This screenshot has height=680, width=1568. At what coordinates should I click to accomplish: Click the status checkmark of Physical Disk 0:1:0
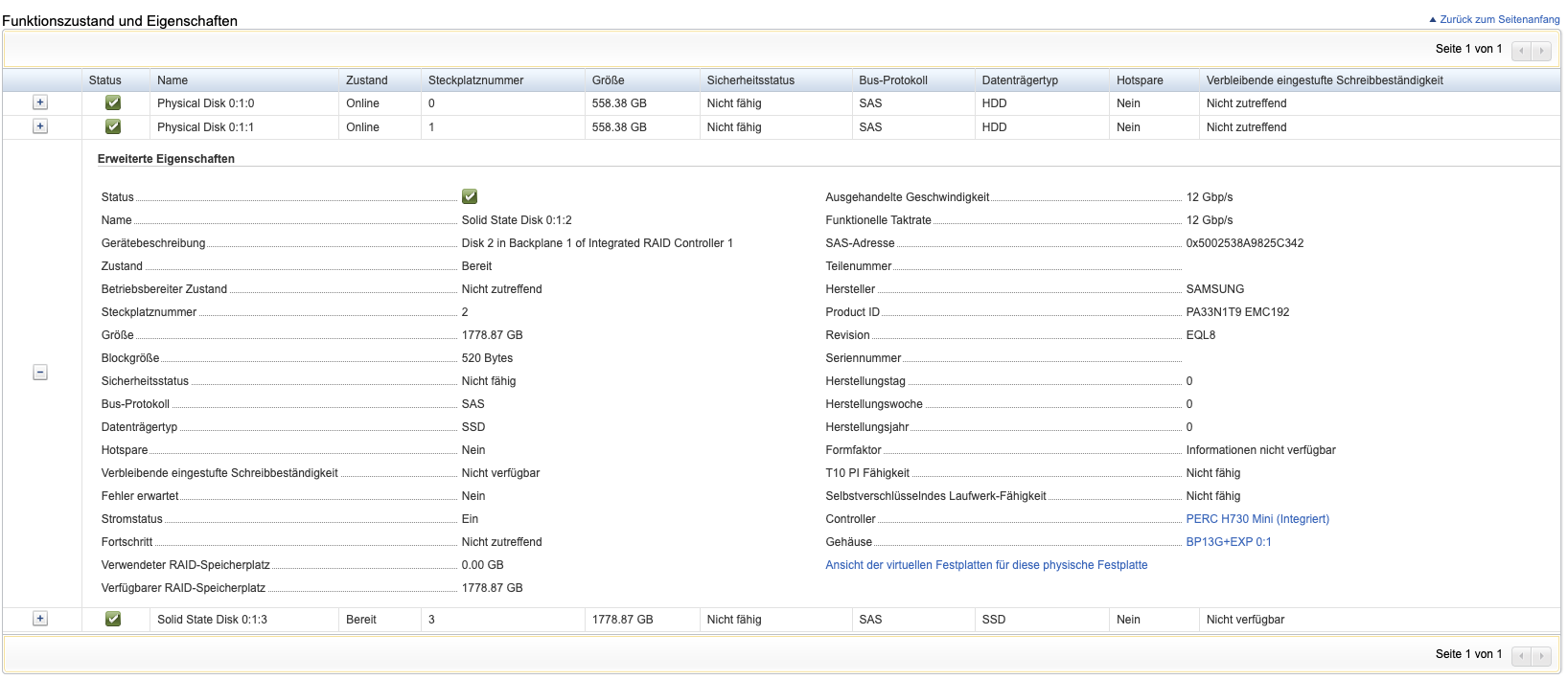(113, 102)
